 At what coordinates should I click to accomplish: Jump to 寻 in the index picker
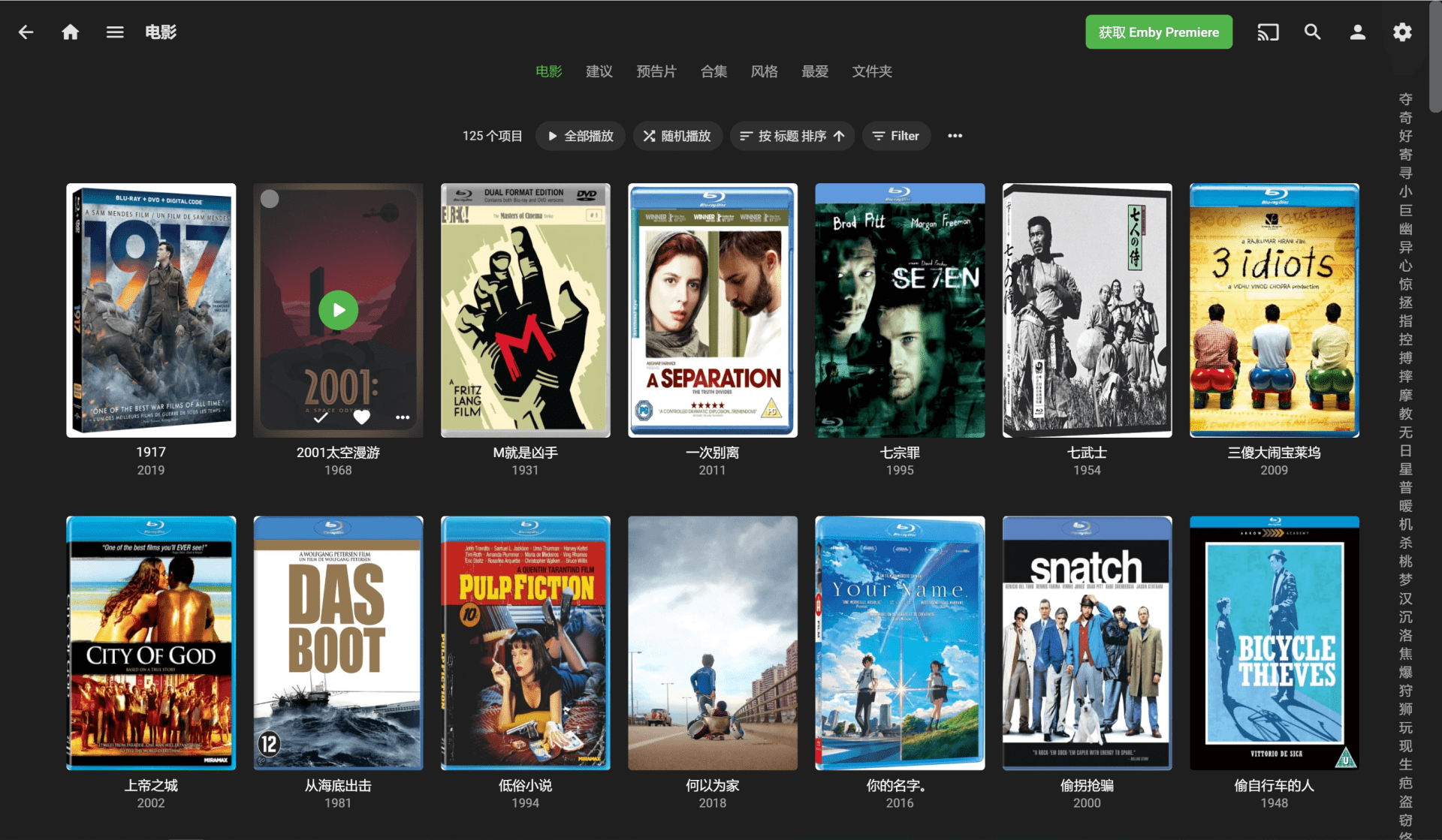[x=1406, y=173]
